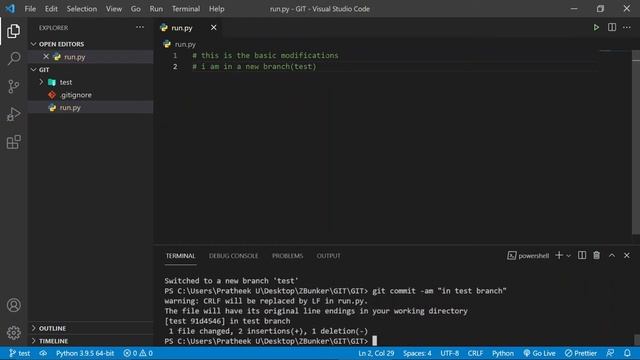The height and width of the screenshot is (360, 640).
Task: Open the feedback icon in status bar
Action: point(610,353)
